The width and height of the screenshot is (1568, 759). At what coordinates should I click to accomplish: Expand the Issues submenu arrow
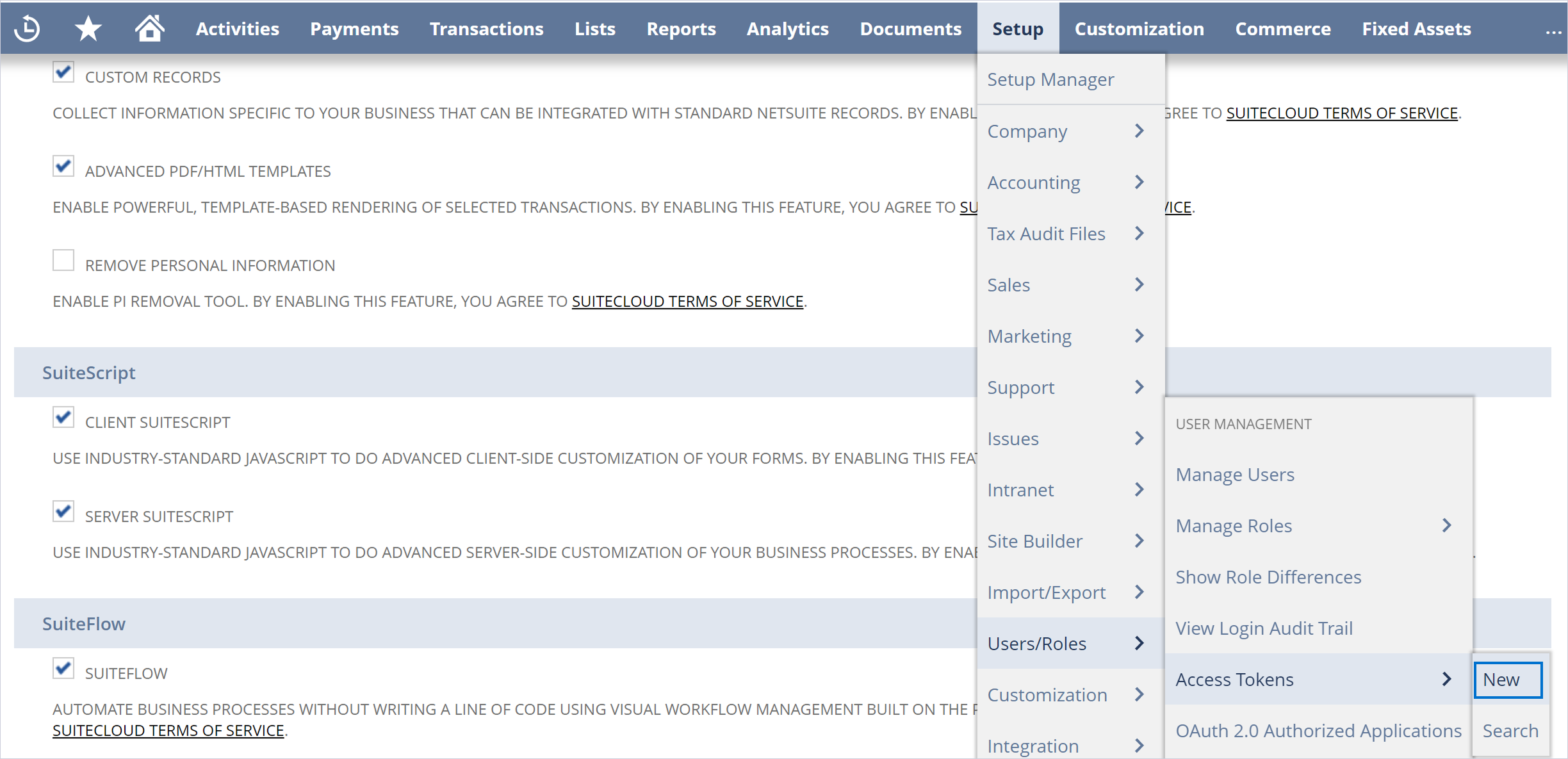click(x=1139, y=438)
